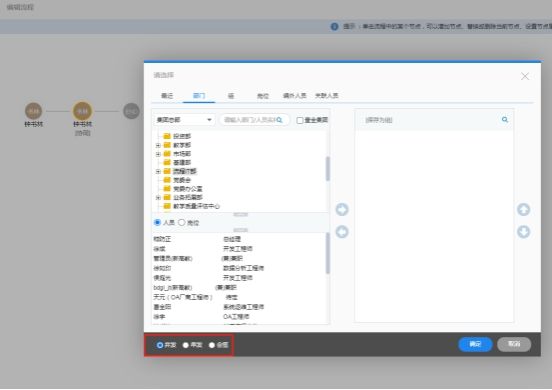This screenshot has height=390, width=552.
Task: Switch to the 部门 tab
Action: pyautogui.click(x=199, y=96)
